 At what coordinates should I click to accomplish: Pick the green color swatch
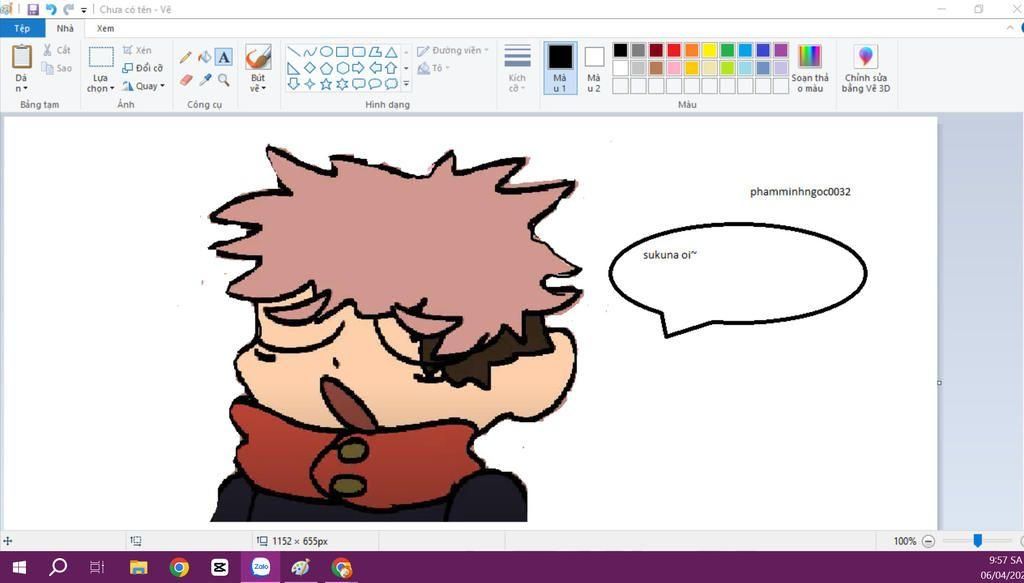click(x=727, y=50)
